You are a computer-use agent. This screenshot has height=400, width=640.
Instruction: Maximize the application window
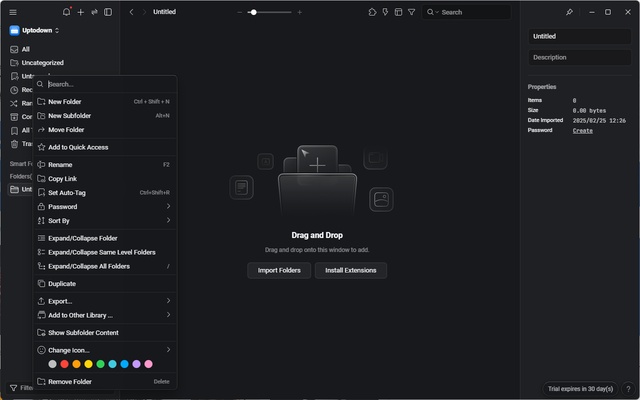click(x=608, y=12)
